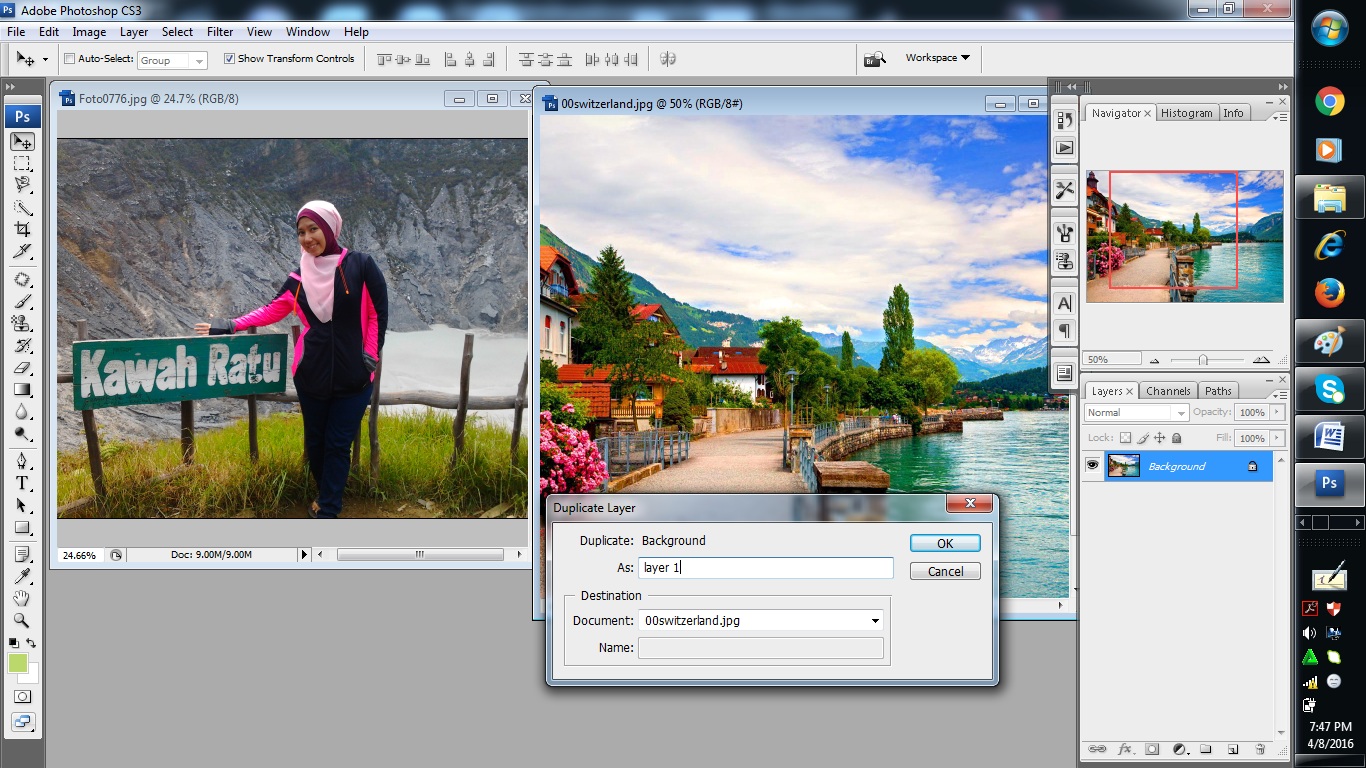Click the Go to Bridge icon

tap(875, 59)
